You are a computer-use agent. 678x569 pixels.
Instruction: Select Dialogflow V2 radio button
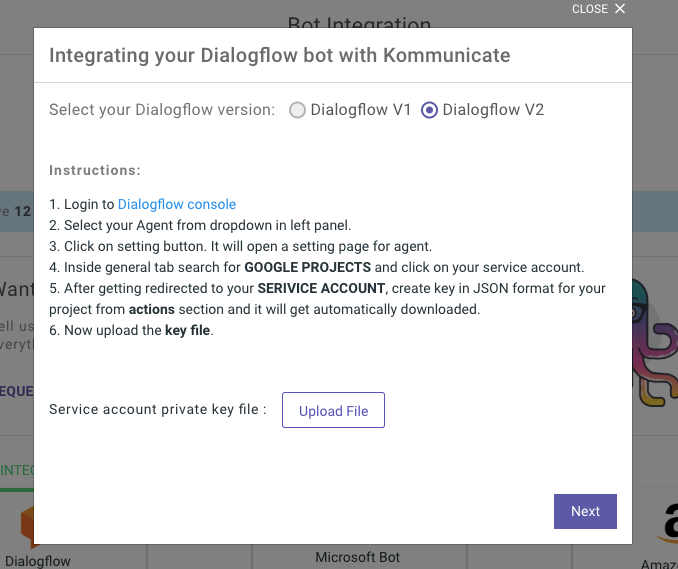[429, 110]
